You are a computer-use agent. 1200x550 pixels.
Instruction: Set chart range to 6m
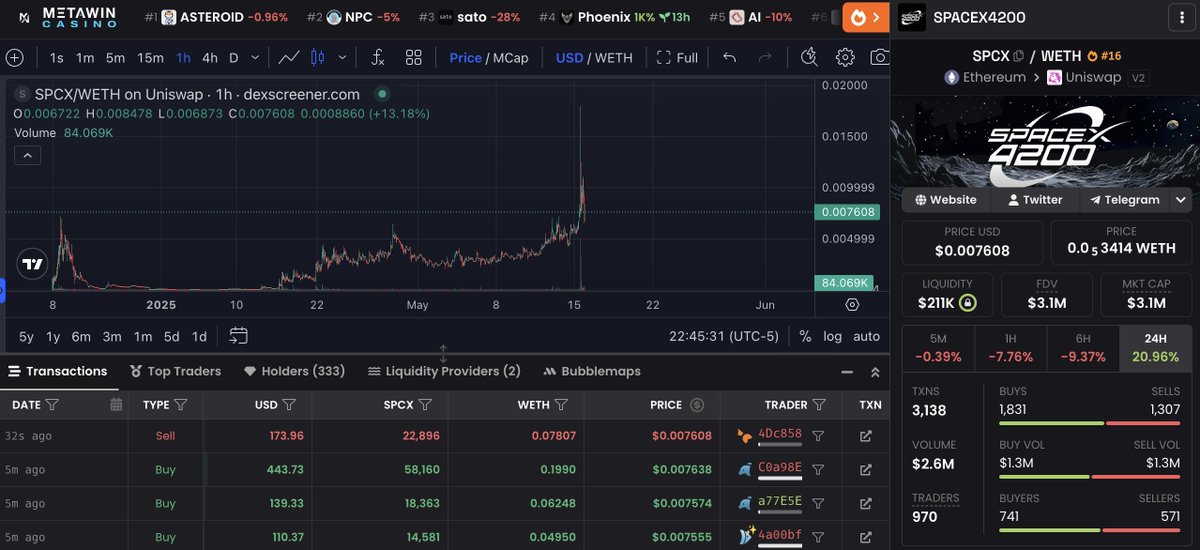[x=81, y=337]
